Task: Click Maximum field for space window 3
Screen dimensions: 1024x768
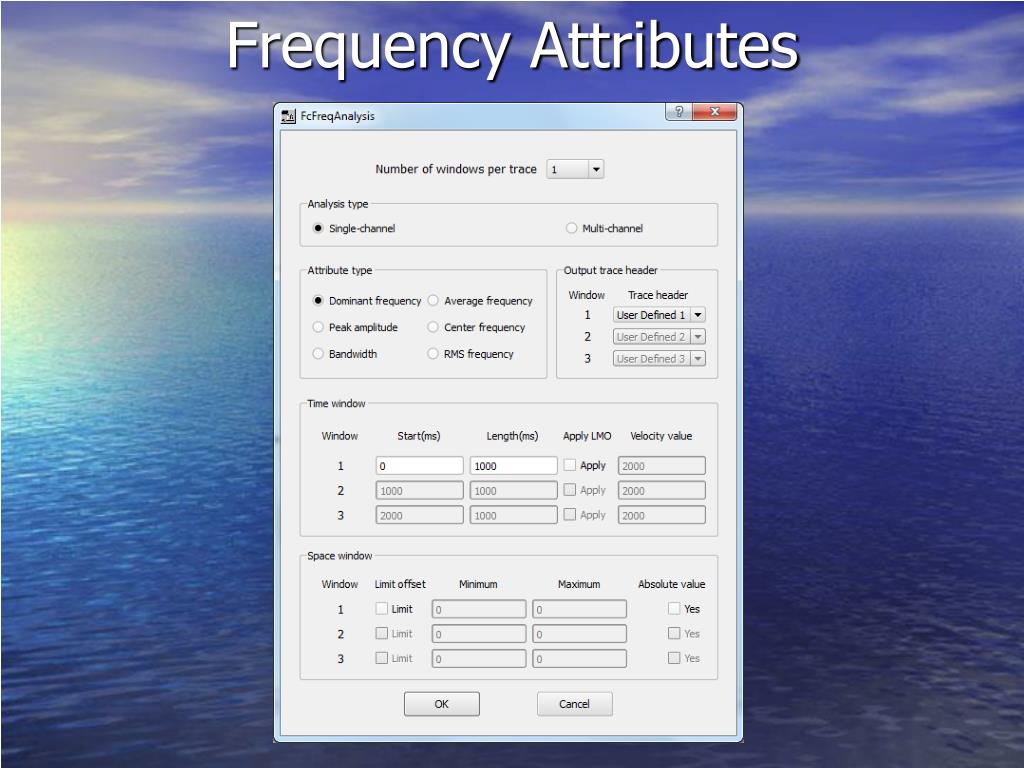Action: point(579,659)
